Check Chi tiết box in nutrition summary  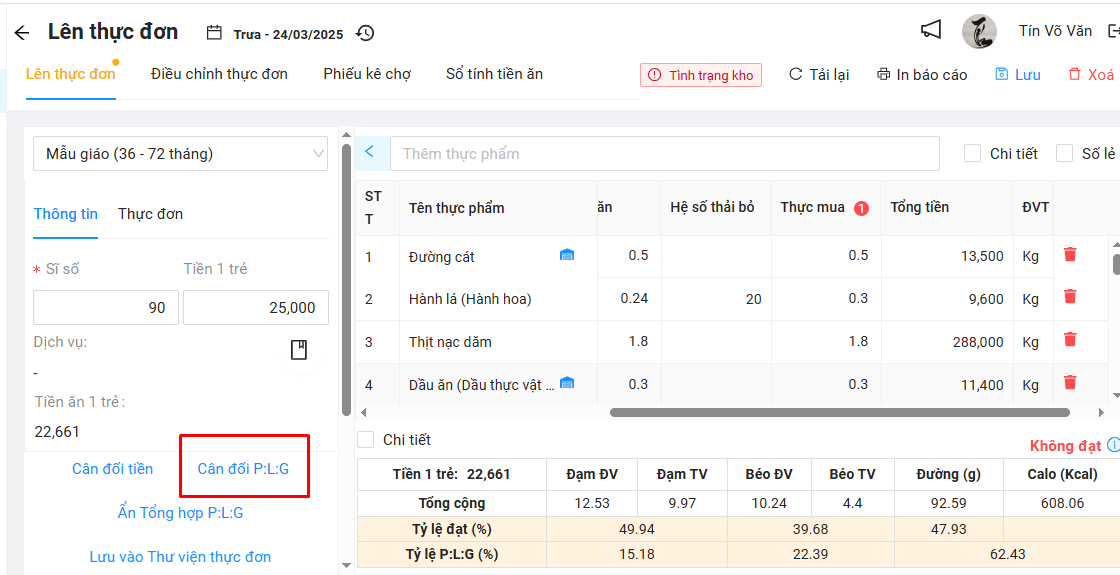366,440
